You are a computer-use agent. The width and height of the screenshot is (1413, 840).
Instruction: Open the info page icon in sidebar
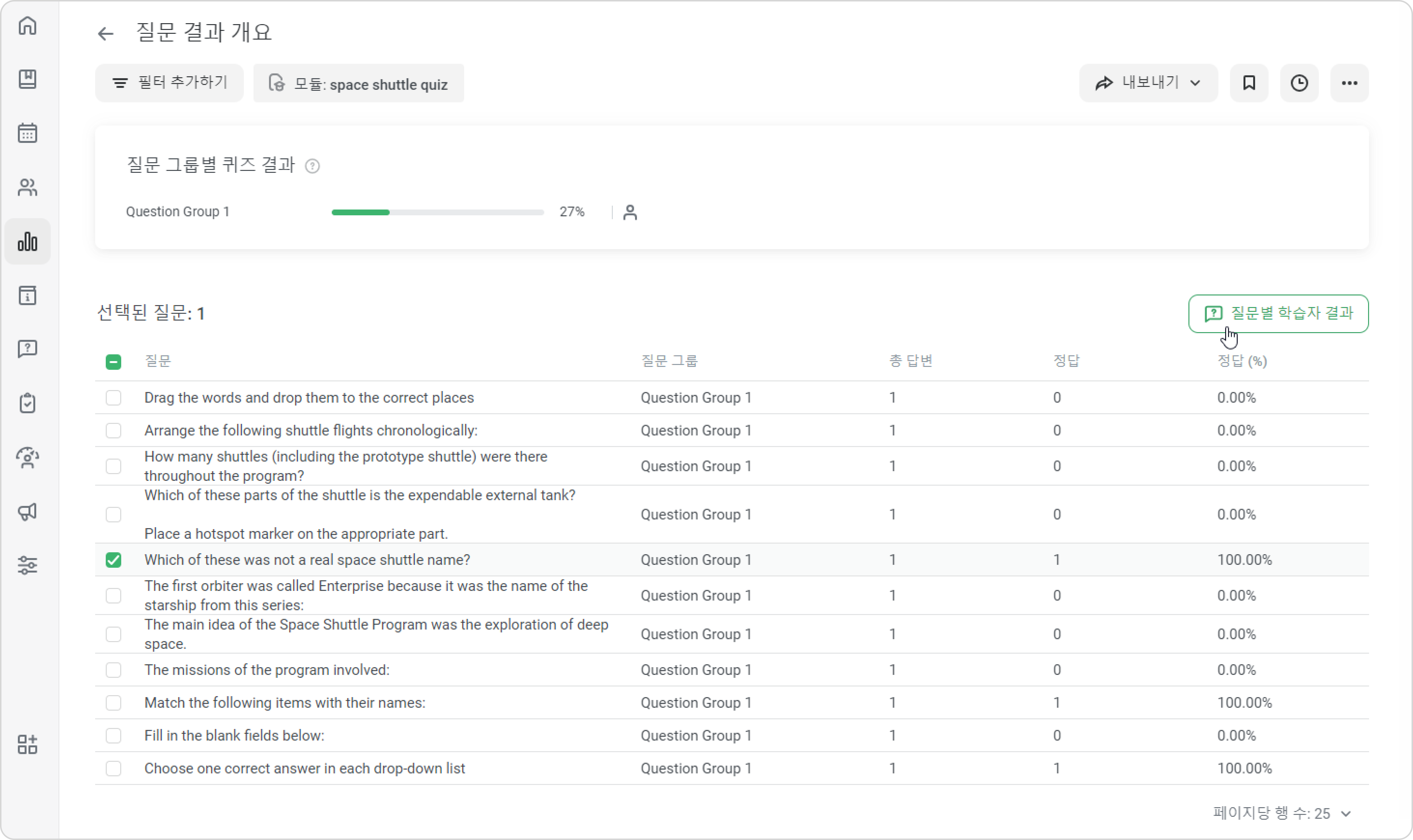pos(27,295)
